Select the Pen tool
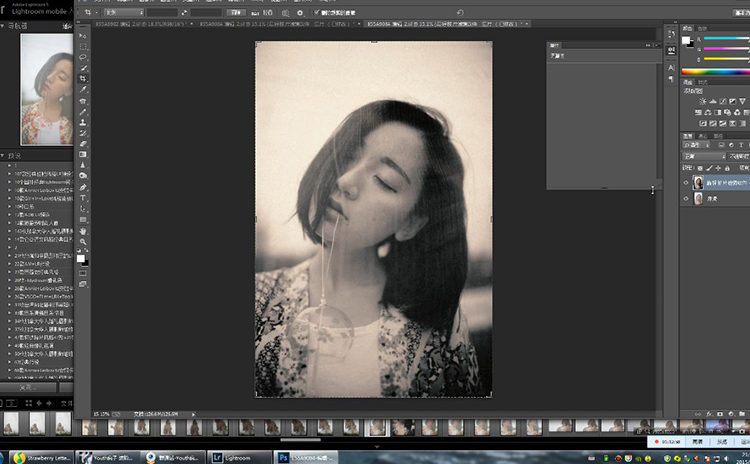 pos(83,187)
